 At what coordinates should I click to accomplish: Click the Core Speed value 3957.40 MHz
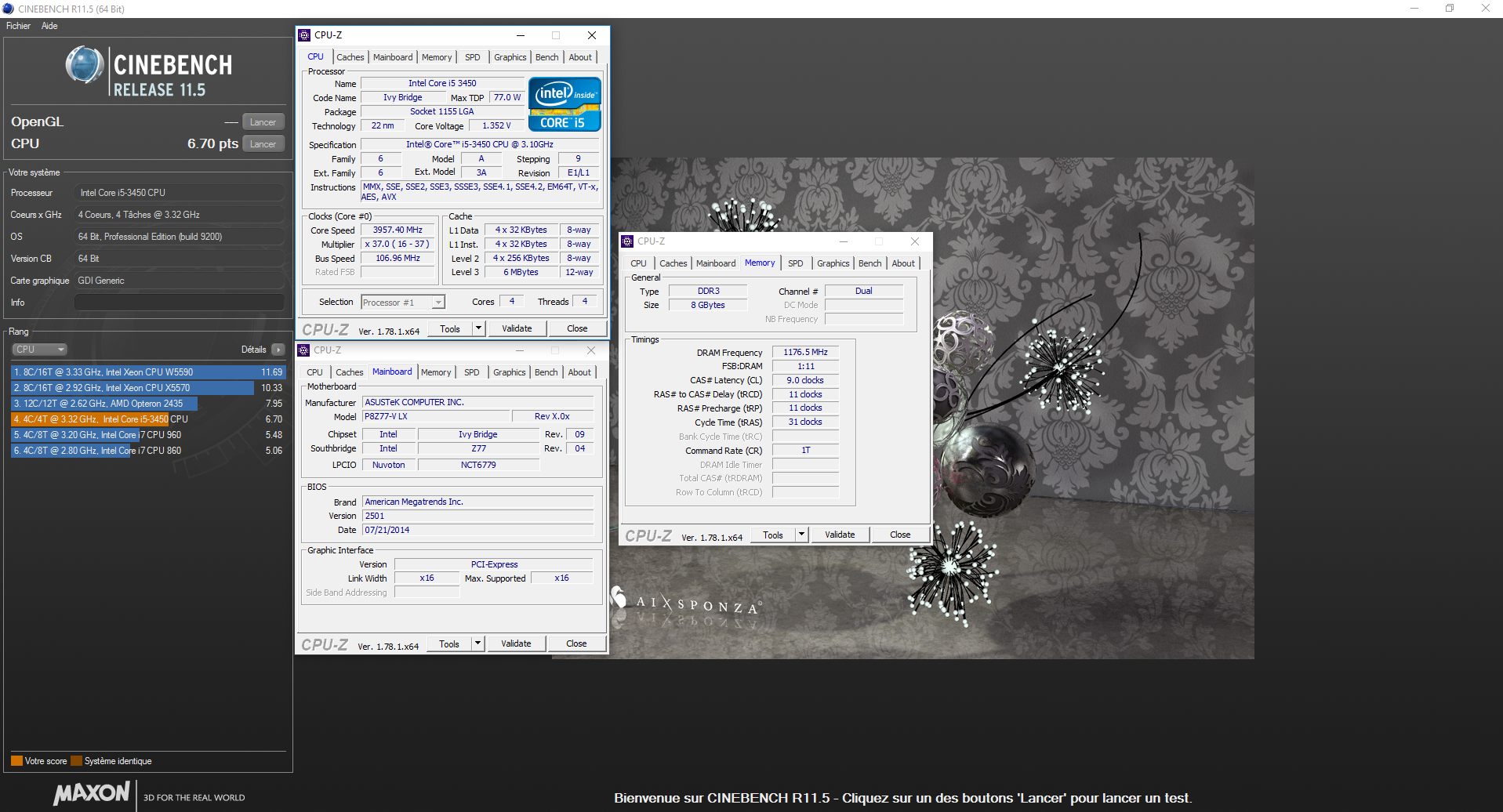point(398,230)
